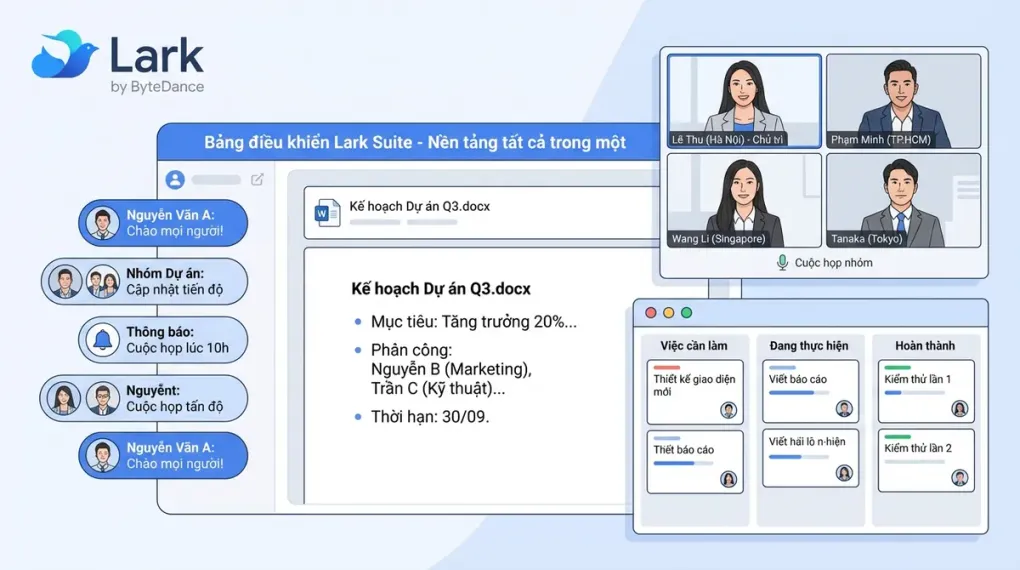Open the Kế hoạch Dự án Q3.docx file tab
1020x570 pixels.
coord(483,213)
